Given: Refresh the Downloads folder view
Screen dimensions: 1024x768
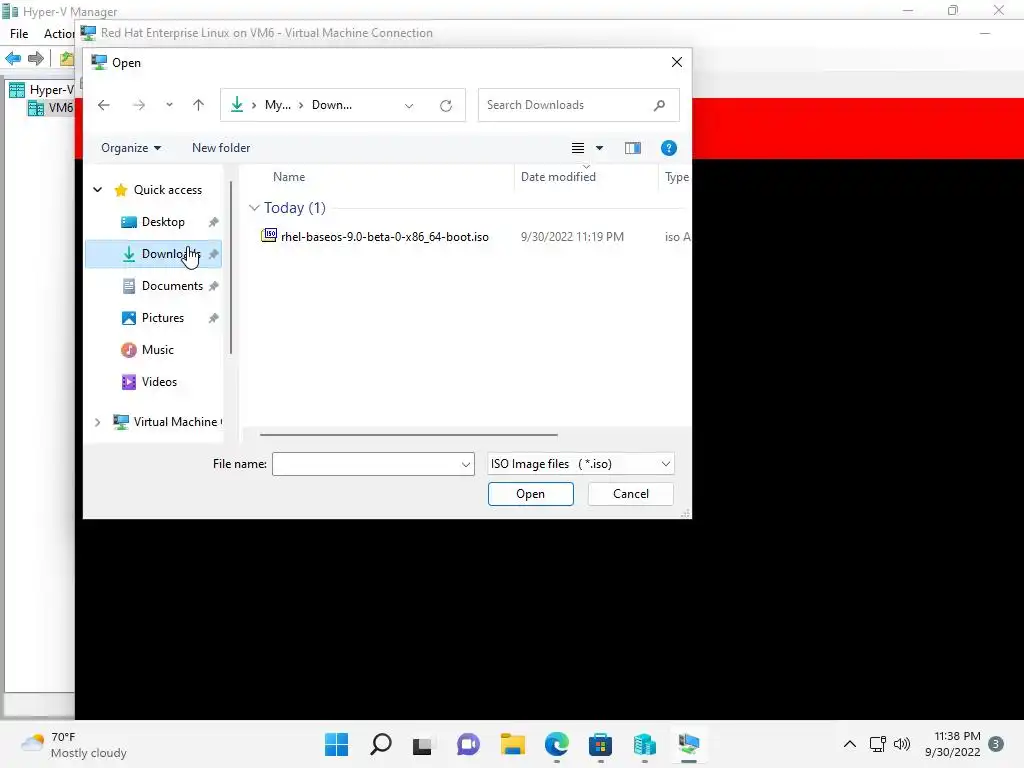Looking at the screenshot, I should [446, 106].
